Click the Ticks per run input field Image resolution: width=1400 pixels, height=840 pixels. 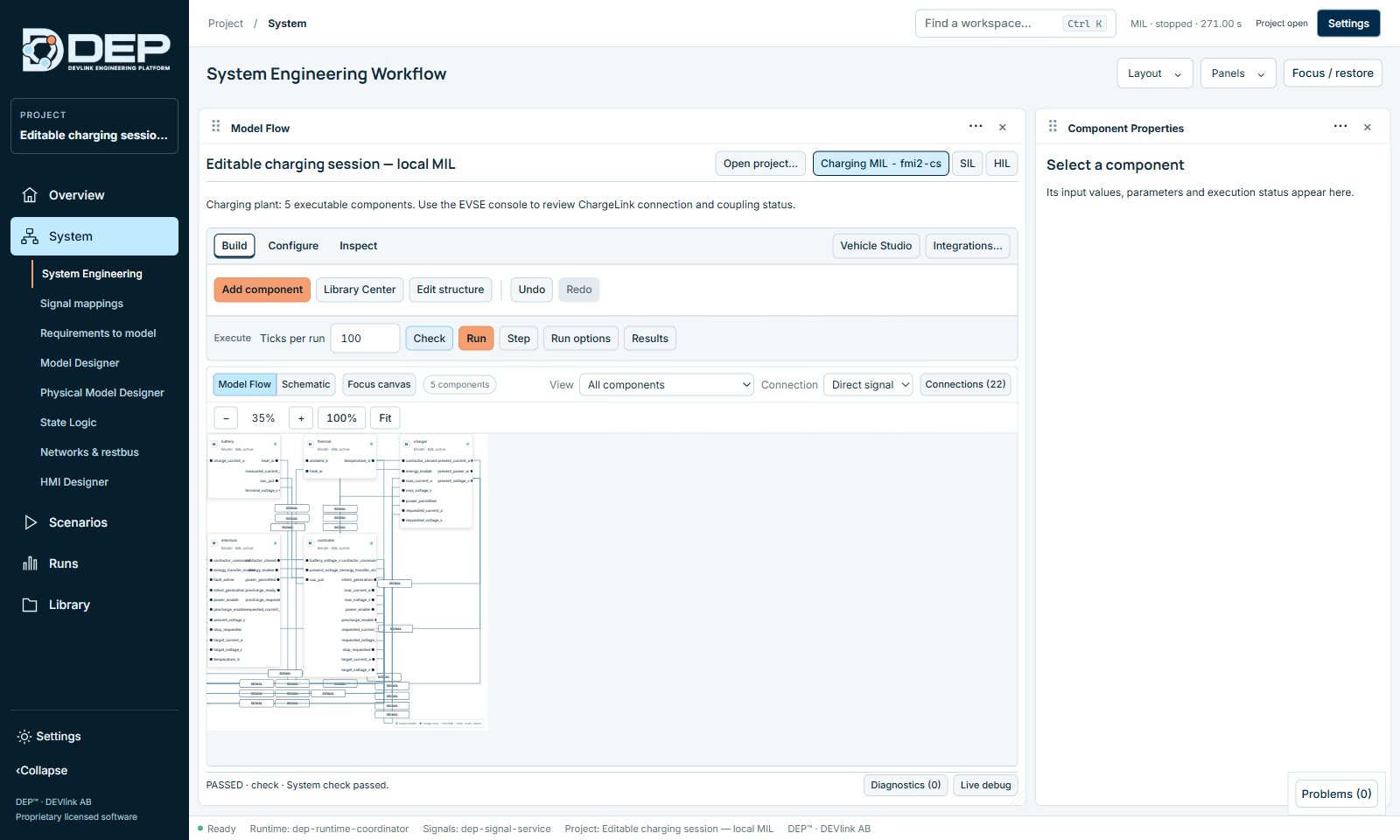(x=365, y=339)
